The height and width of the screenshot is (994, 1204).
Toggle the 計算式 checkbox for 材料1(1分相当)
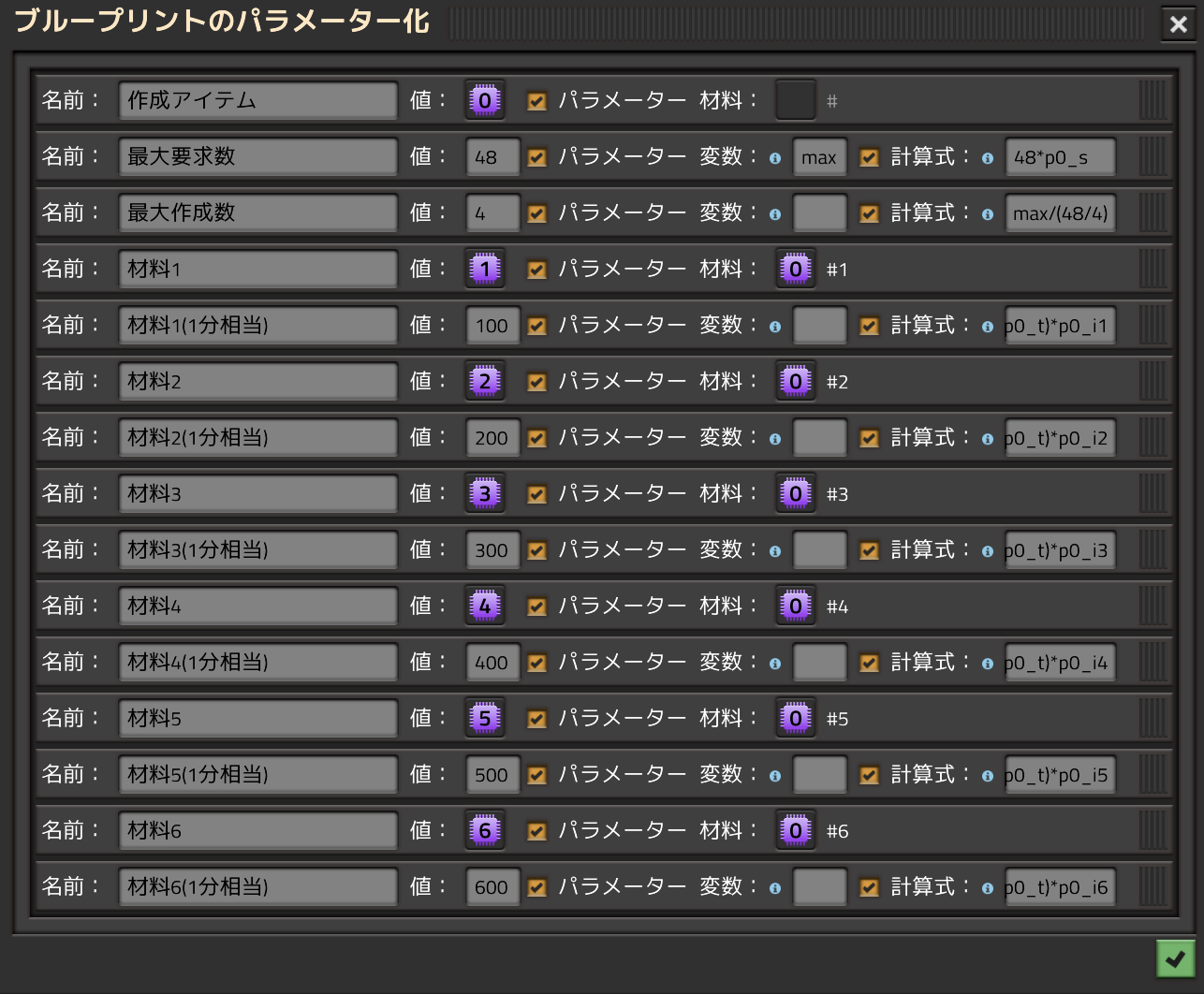(x=870, y=326)
